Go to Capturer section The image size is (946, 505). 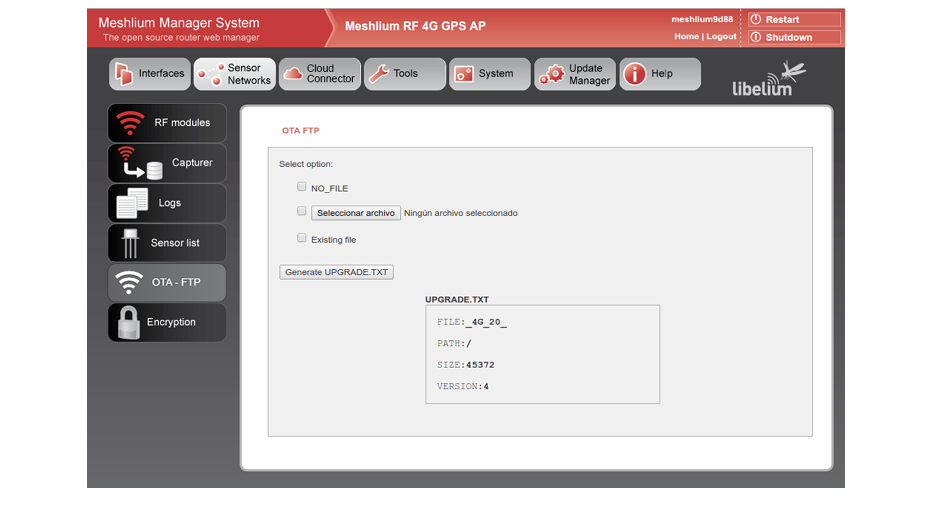(167, 163)
